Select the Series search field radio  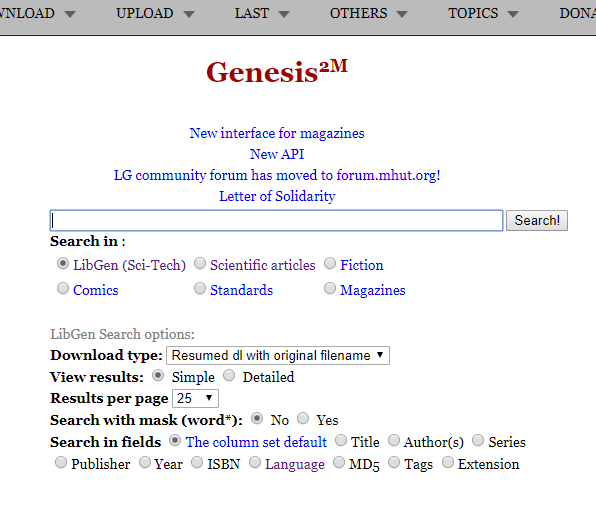[478, 441]
